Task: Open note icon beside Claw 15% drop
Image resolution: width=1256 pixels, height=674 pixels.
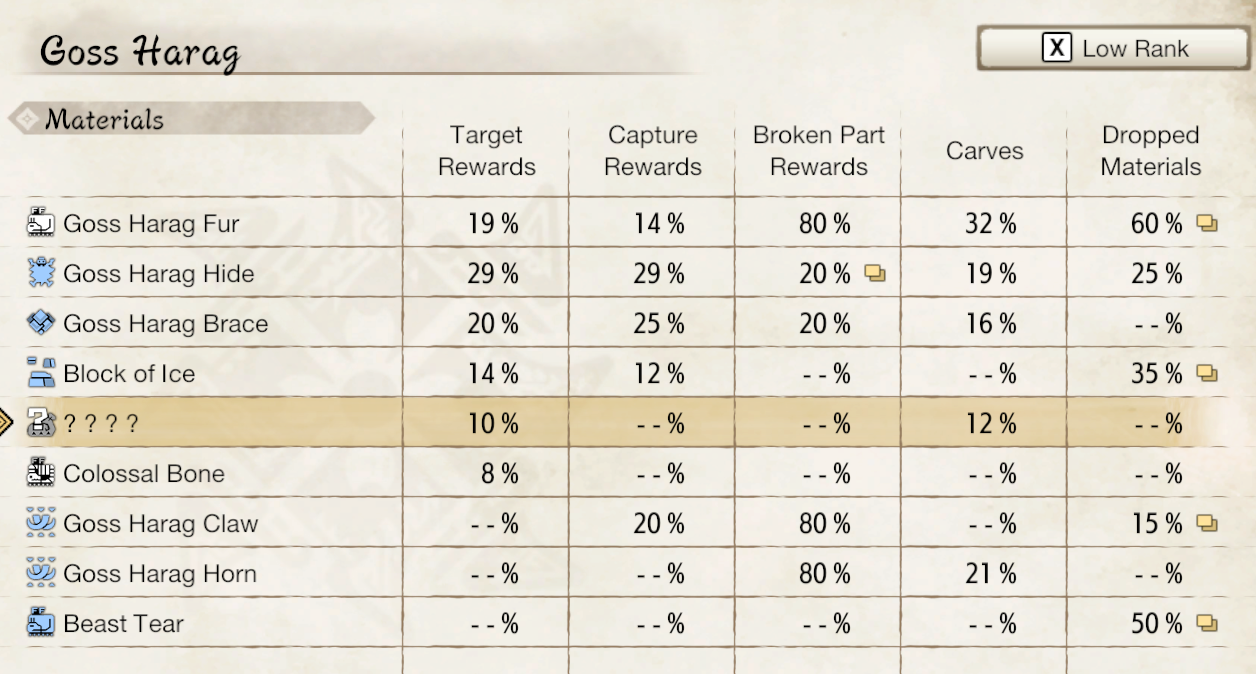Action: coord(1207,524)
